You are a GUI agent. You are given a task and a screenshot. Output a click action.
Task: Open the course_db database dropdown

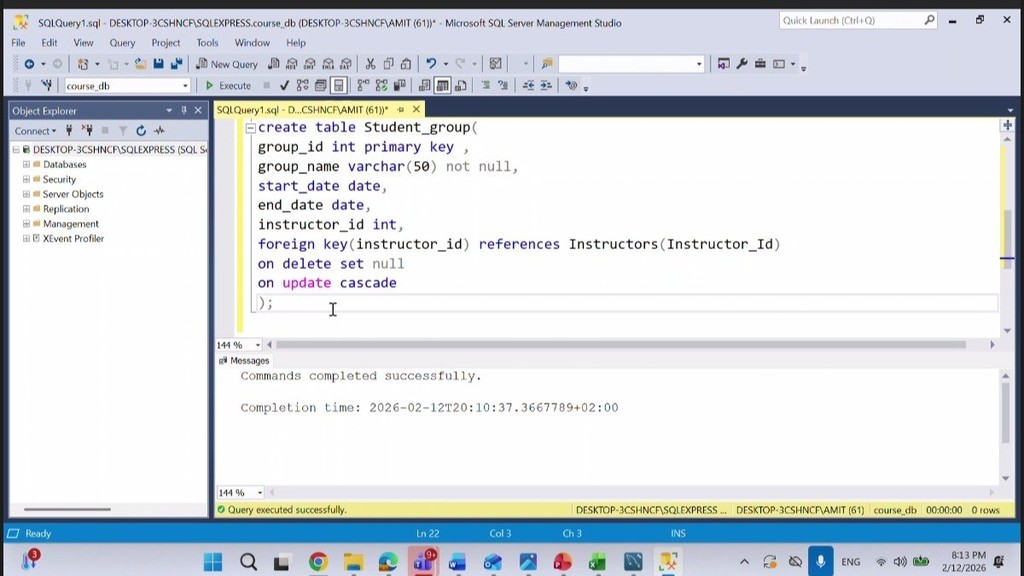point(185,86)
